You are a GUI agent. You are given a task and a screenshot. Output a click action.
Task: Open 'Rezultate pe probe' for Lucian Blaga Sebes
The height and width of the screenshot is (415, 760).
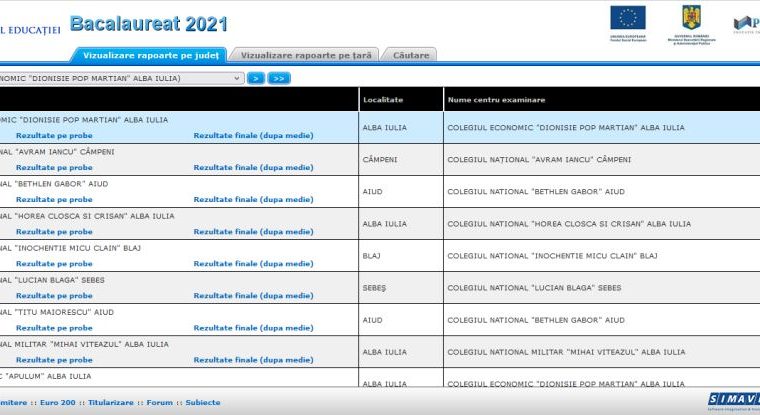click(54, 296)
